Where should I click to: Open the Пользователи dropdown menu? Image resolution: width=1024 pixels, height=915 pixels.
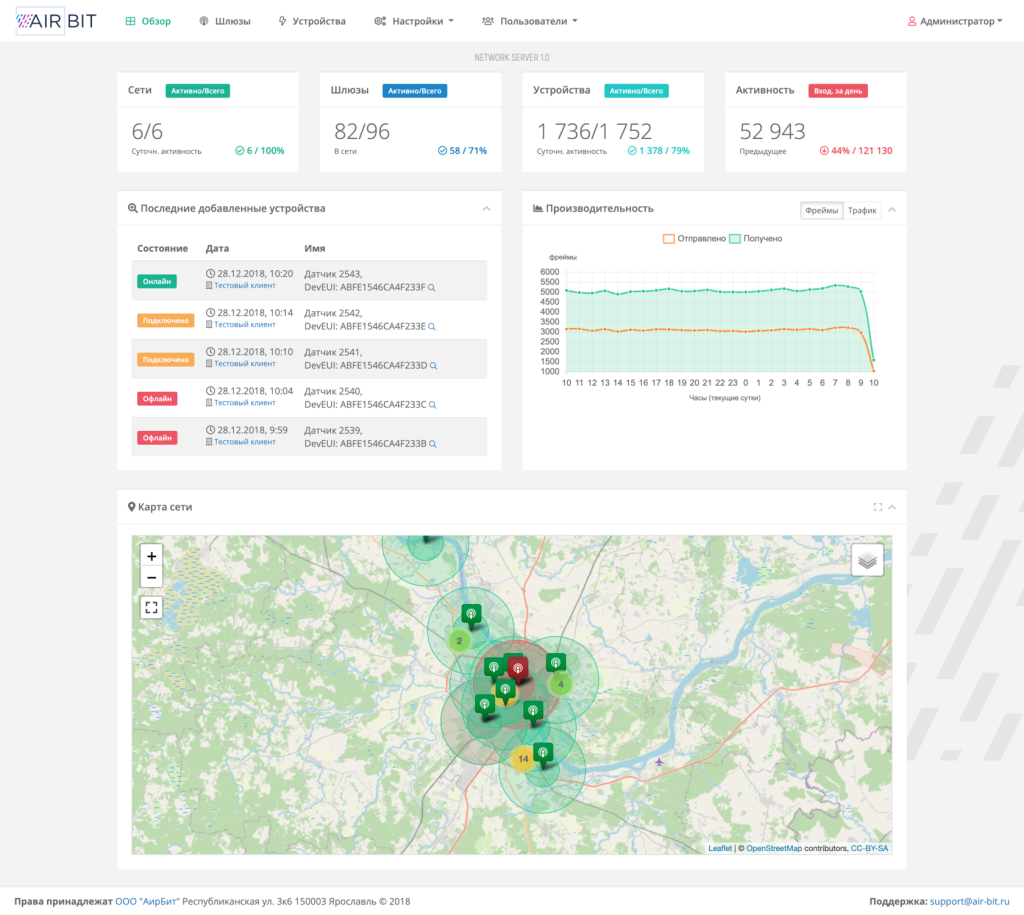pos(529,21)
